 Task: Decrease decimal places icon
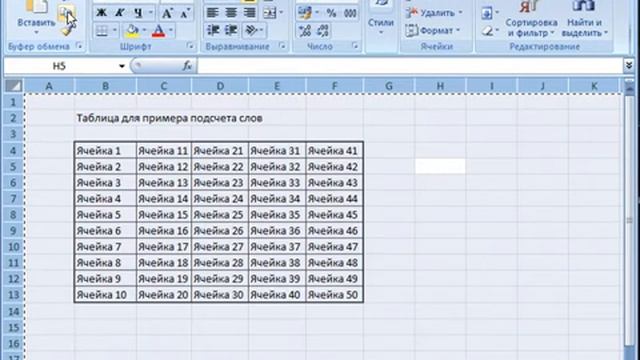click(322, 31)
